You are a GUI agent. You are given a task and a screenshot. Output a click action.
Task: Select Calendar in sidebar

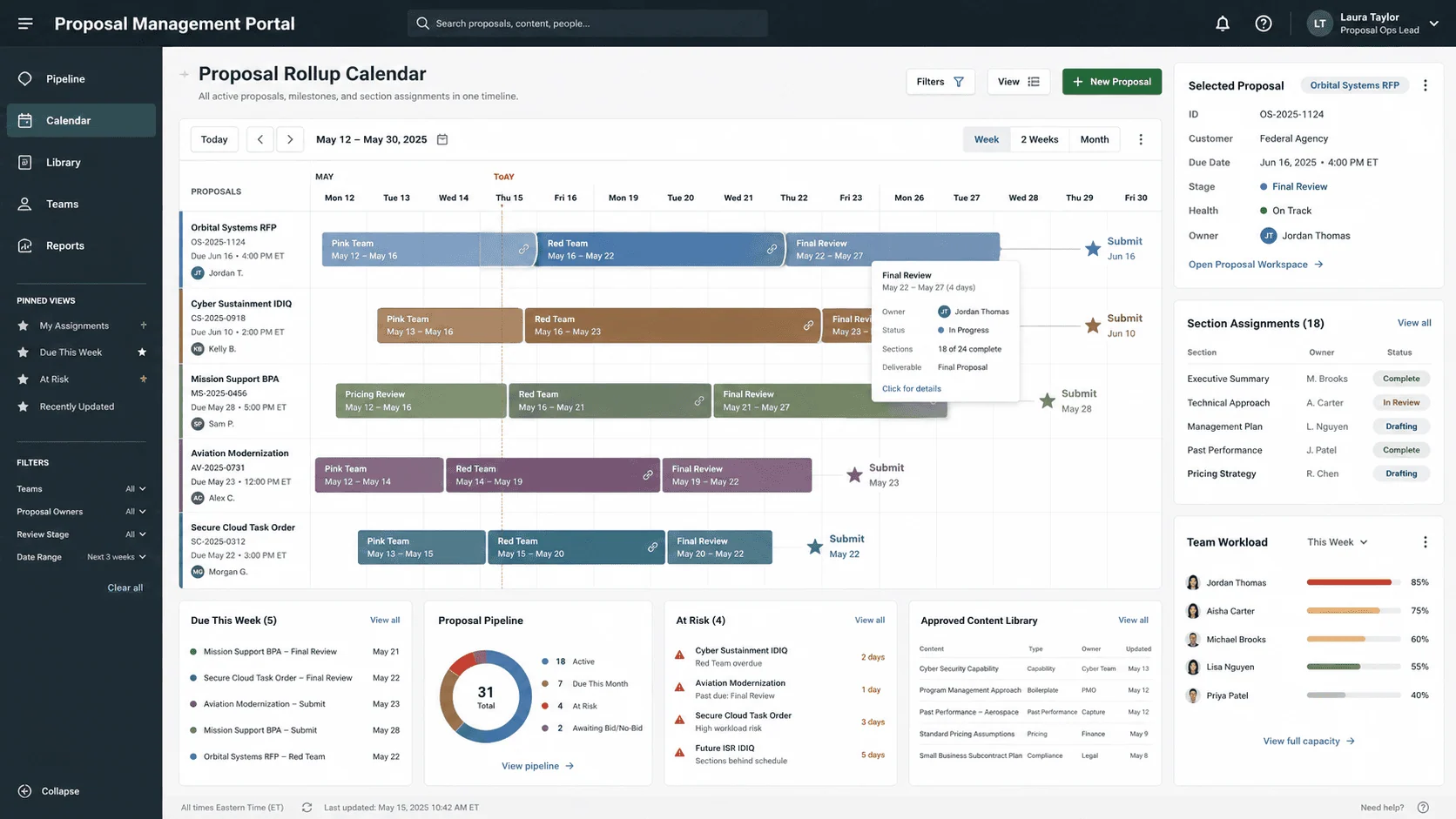tap(81, 120)
